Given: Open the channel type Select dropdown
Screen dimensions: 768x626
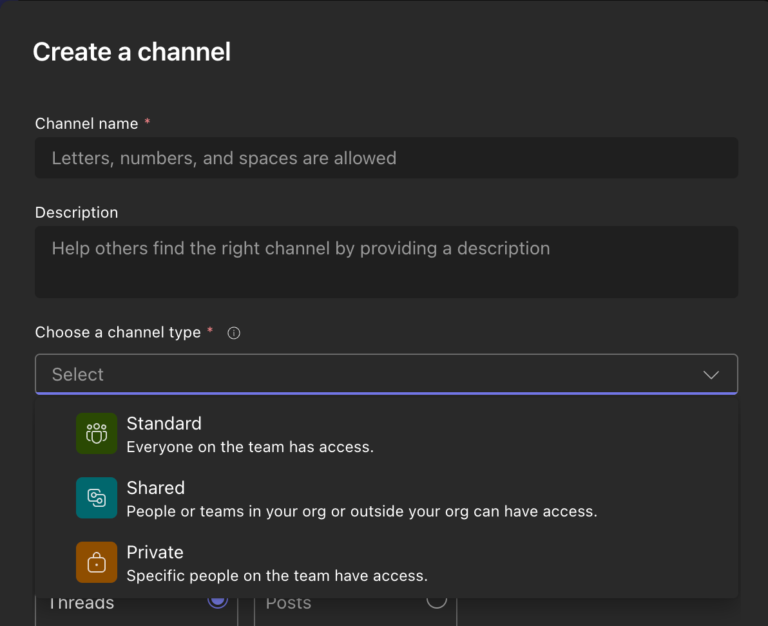Looking at the screenshot, I should click(x=386, y=374).
